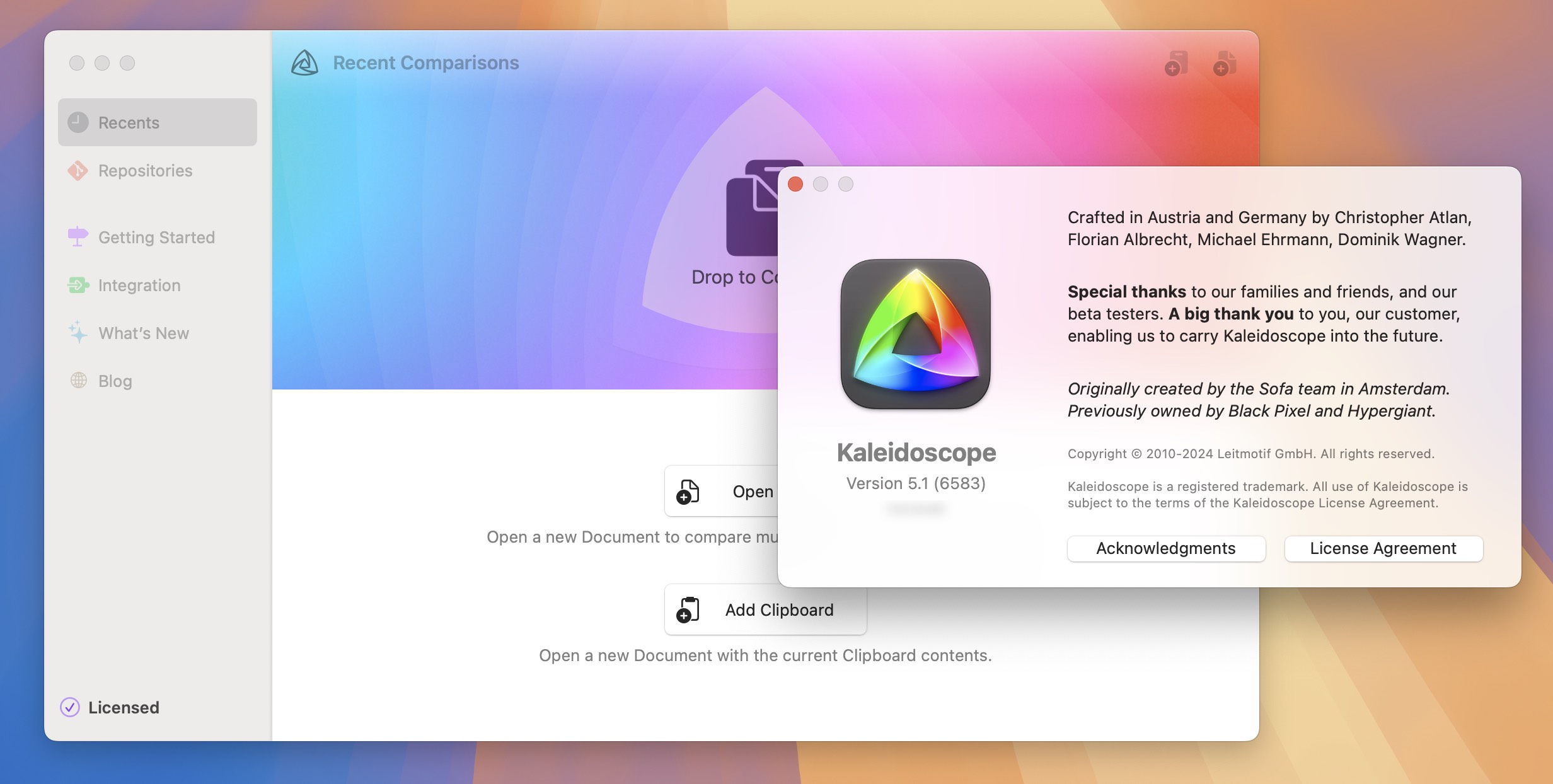Click the copyright Leitmotif GmbH line

coord(1251,454)
